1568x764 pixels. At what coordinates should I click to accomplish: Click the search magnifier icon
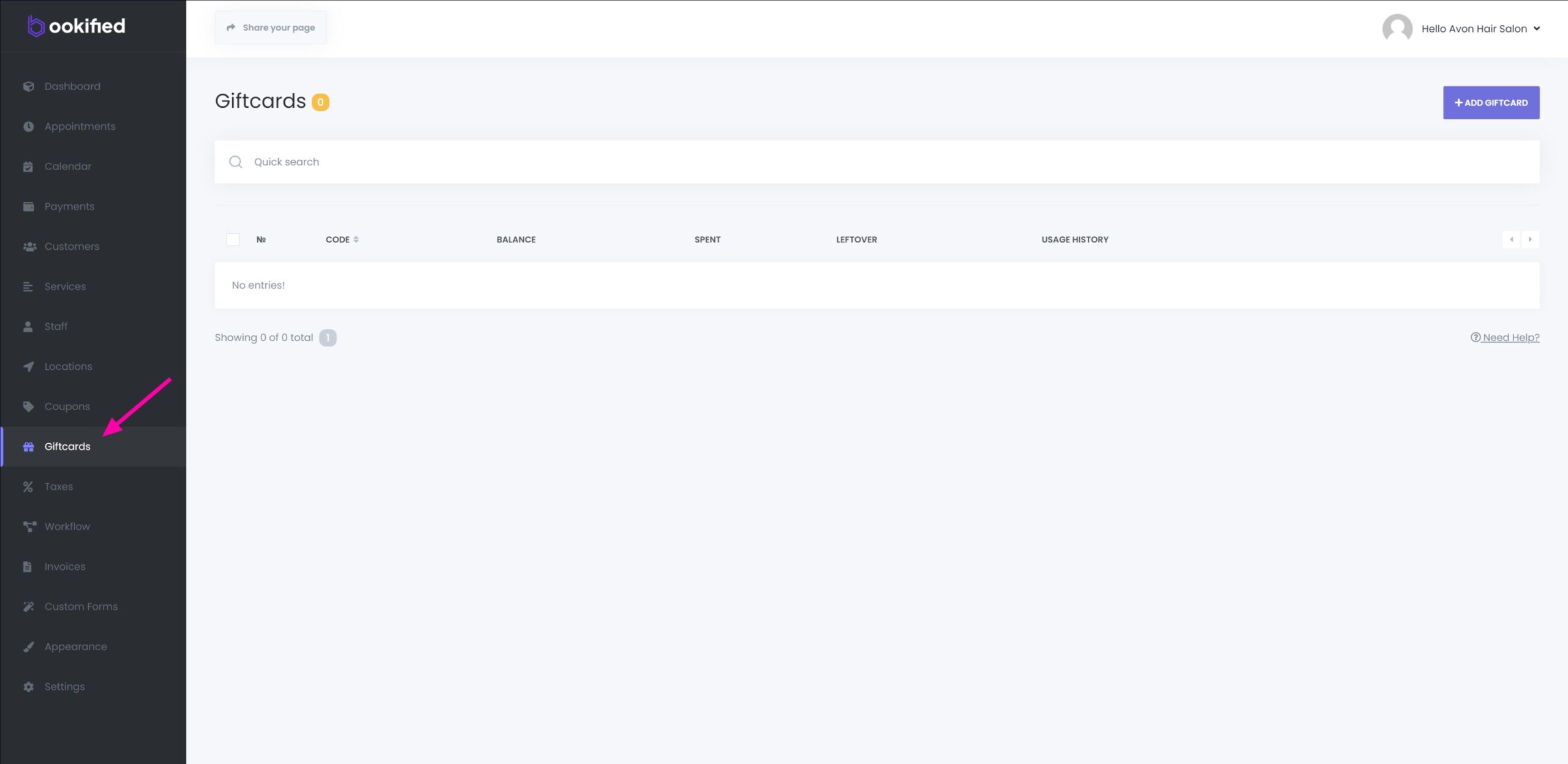pyautogui.click(x=235, y=162)
